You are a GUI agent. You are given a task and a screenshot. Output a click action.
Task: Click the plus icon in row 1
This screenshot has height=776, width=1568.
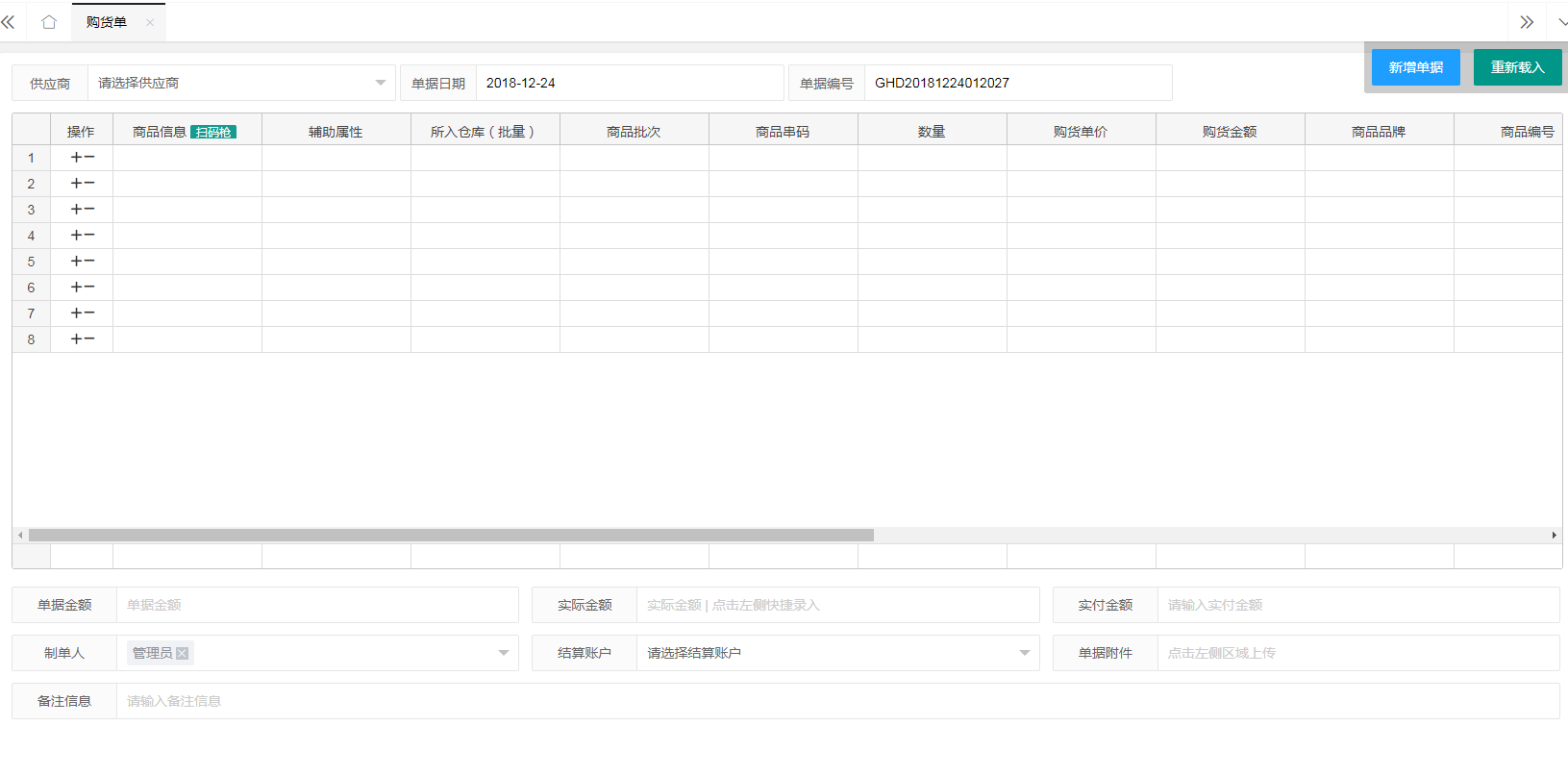click(x=76, y=158)
